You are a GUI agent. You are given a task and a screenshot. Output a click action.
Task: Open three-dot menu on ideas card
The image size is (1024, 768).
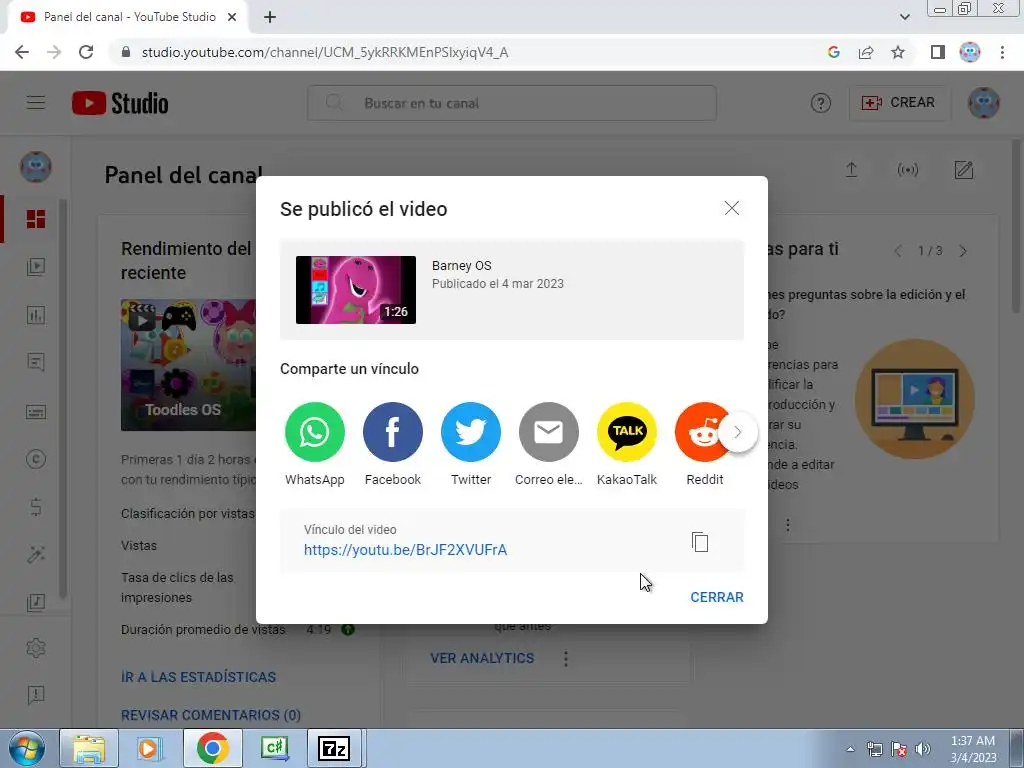click(x=788, y=525)
